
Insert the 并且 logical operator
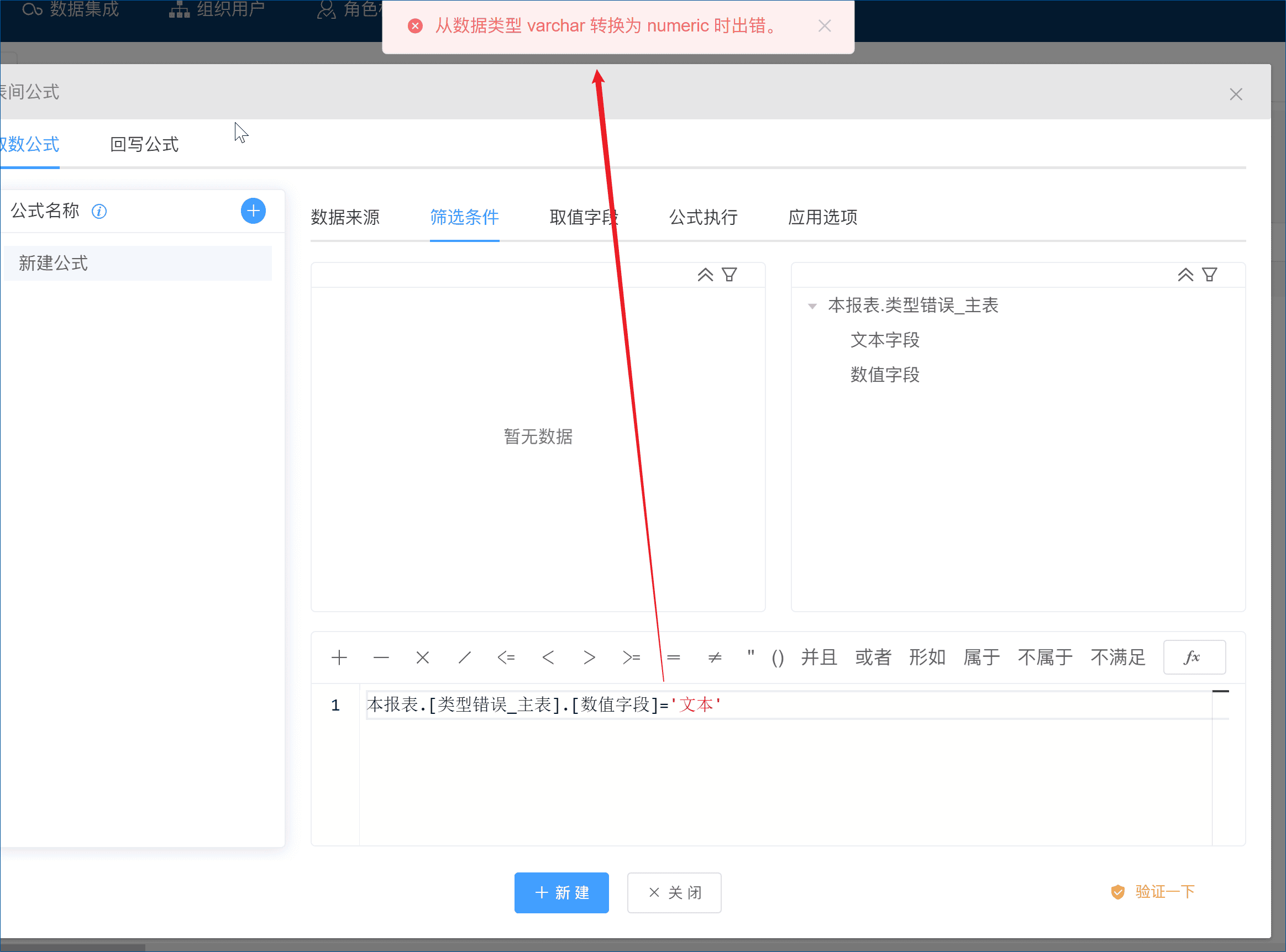coord(819,658)
